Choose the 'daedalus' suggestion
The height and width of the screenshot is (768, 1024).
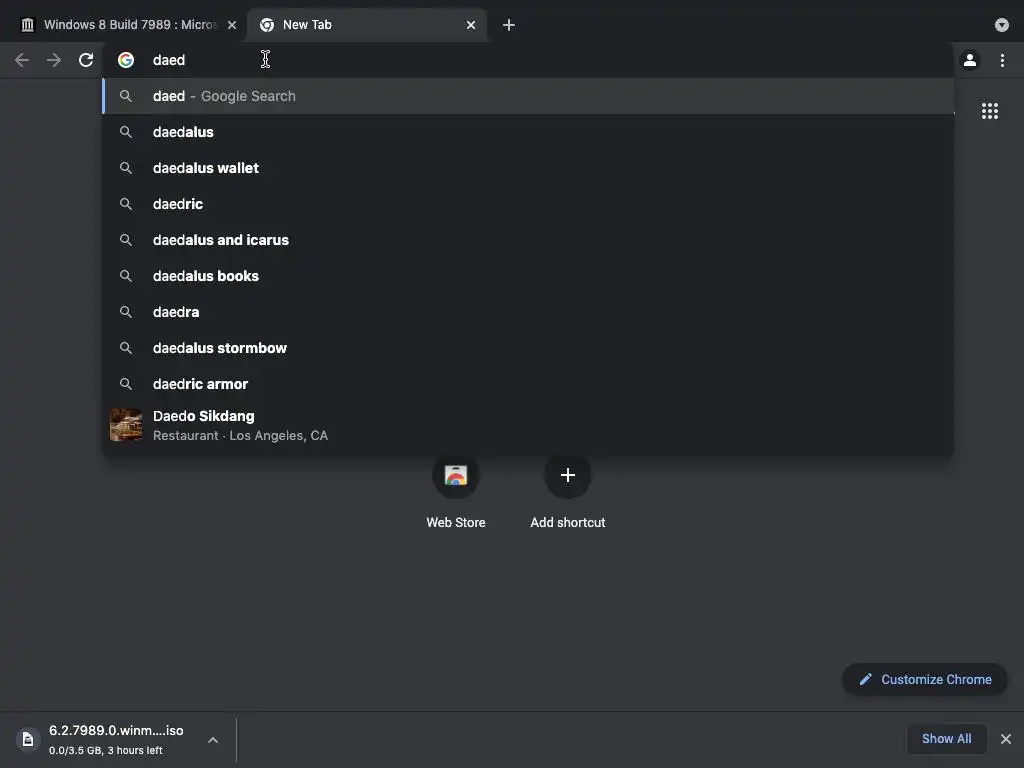tap(528, 132)
